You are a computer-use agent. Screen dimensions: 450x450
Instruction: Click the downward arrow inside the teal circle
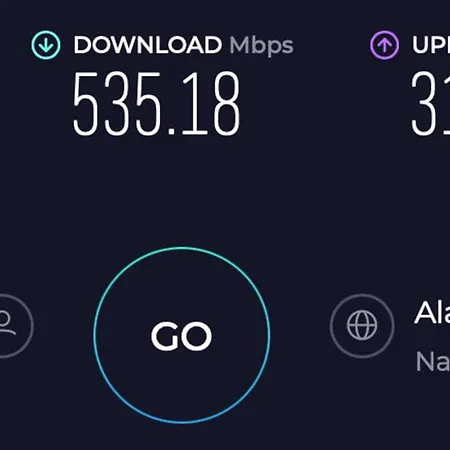point(46,45)
